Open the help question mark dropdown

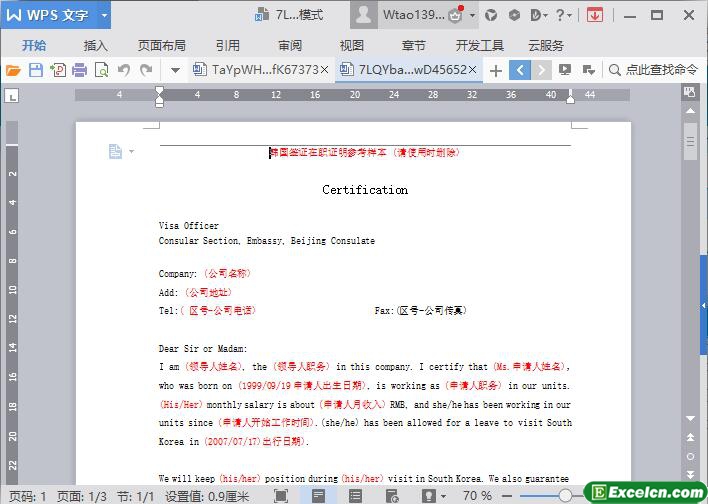pyautogui.click(x=563, y=15)
